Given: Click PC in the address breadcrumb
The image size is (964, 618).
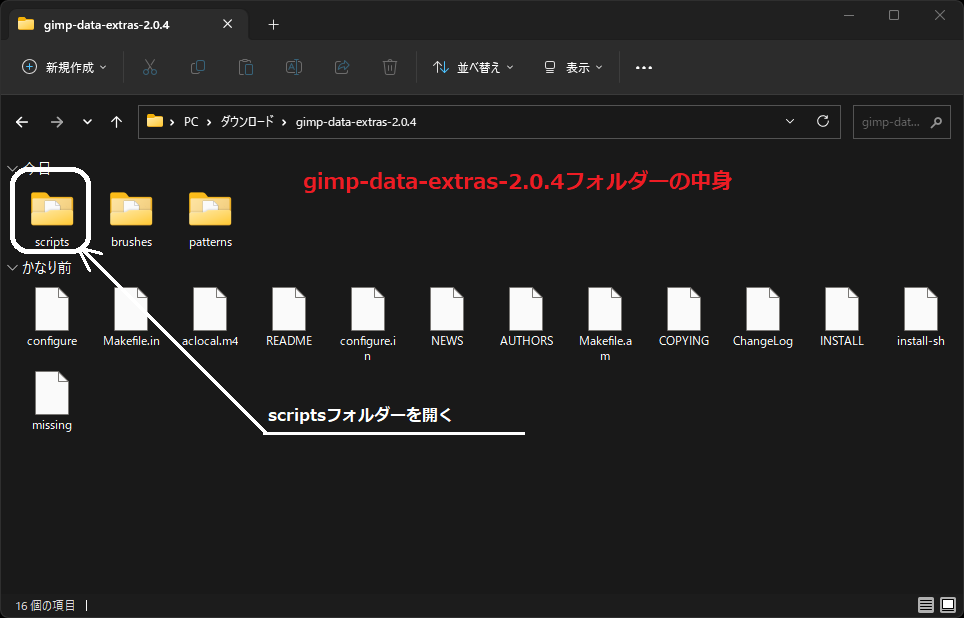Looking at the screenshot, I should 191,122.
